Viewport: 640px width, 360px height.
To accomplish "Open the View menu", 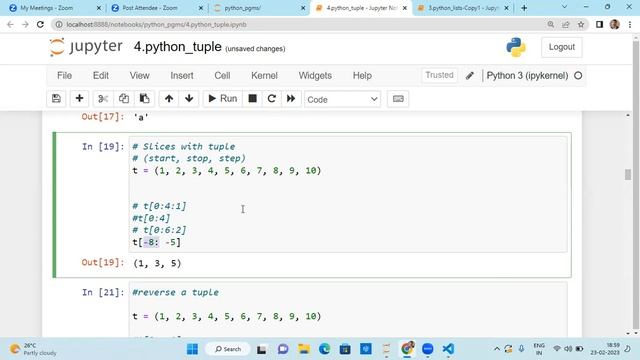I will point(140,76).
